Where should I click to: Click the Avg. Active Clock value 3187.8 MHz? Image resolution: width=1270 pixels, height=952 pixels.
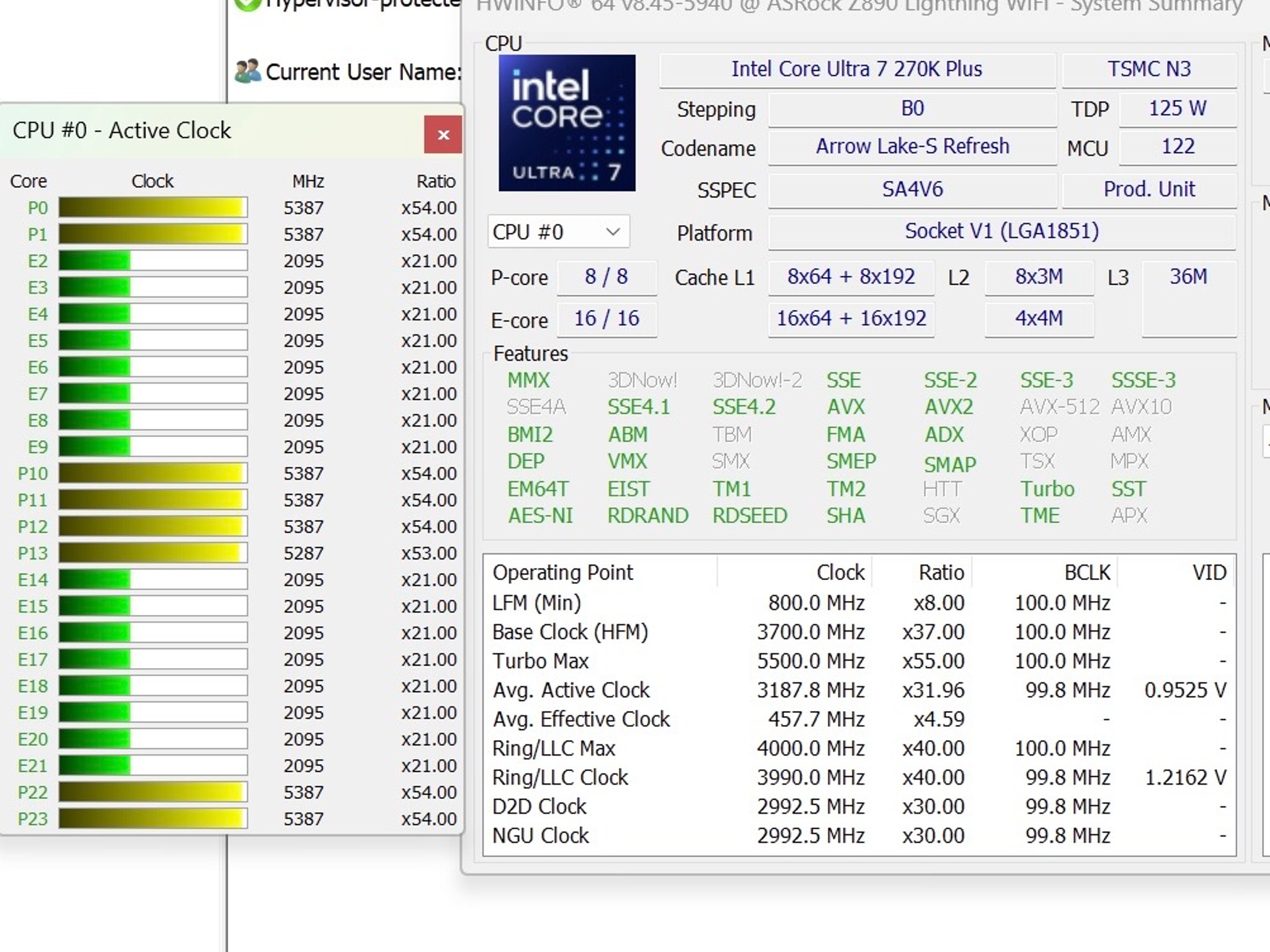[x=810, y=690]
